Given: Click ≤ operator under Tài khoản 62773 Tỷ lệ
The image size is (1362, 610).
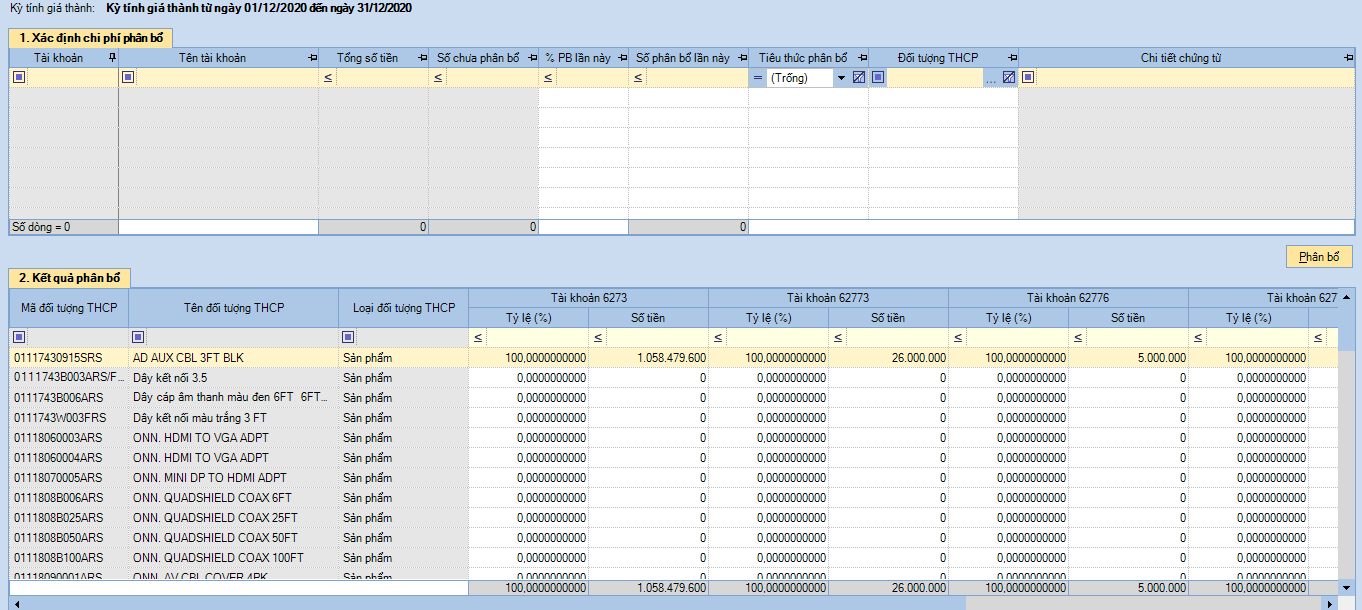Looking at the screenshot, I should pyautogui.click(x=718, y=338).
